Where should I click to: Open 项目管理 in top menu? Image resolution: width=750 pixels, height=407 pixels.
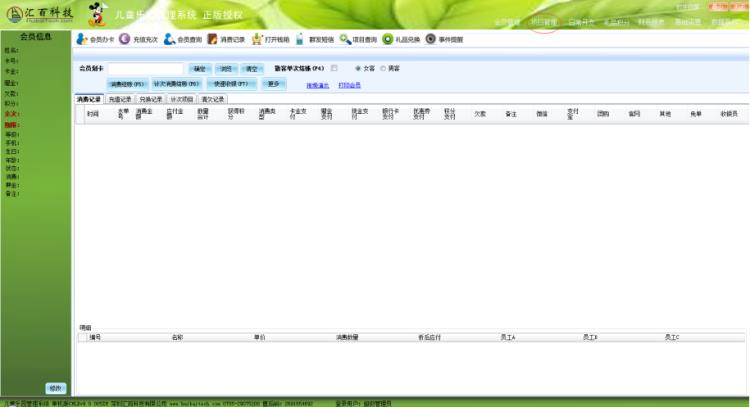click(x=543, y=21)
